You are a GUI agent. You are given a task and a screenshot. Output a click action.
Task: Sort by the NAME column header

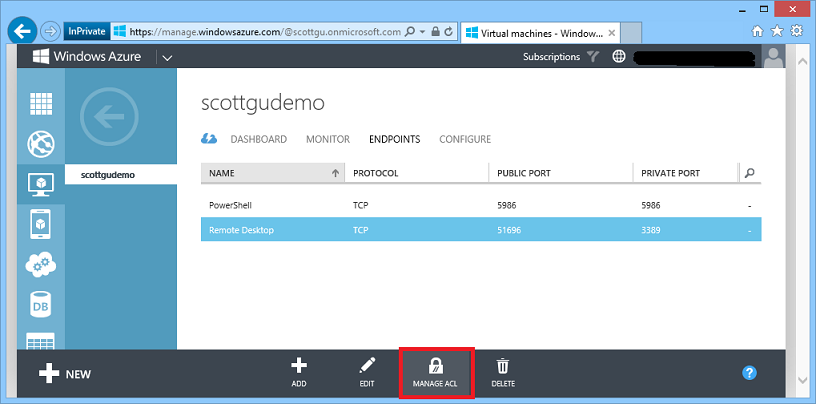273,173
